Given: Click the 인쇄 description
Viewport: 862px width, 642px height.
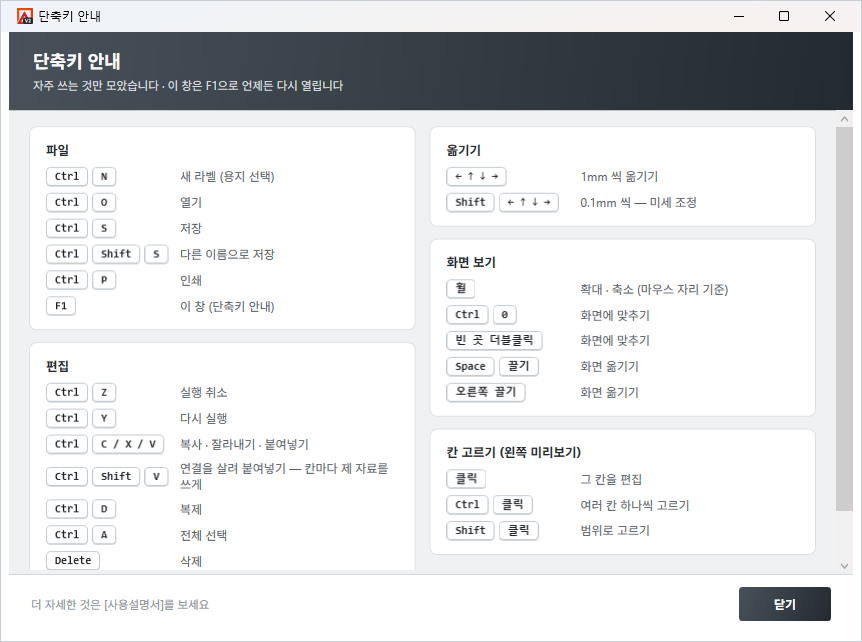Looking at the screenshot, I should point(191,280).
